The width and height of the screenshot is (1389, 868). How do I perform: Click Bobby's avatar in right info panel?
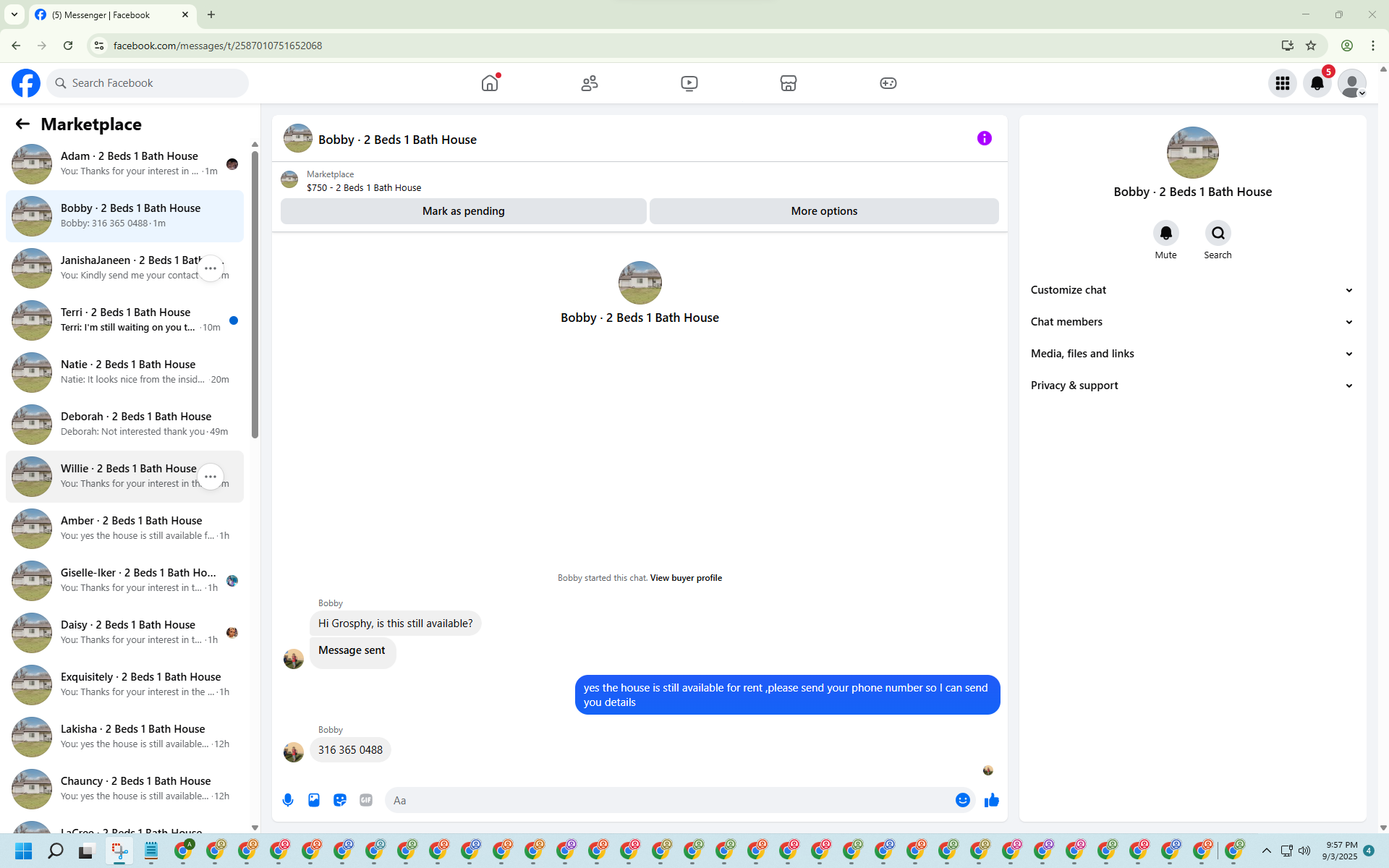pyautogui.click(x=1193, y=153)
